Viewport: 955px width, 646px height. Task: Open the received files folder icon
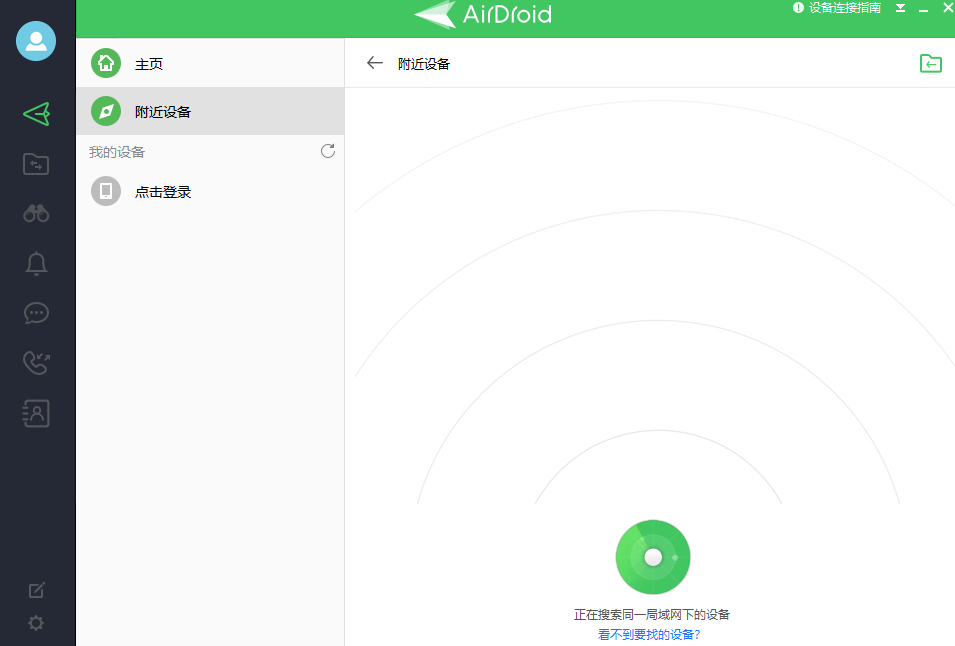pyautogui.click(x=931, y=63)
